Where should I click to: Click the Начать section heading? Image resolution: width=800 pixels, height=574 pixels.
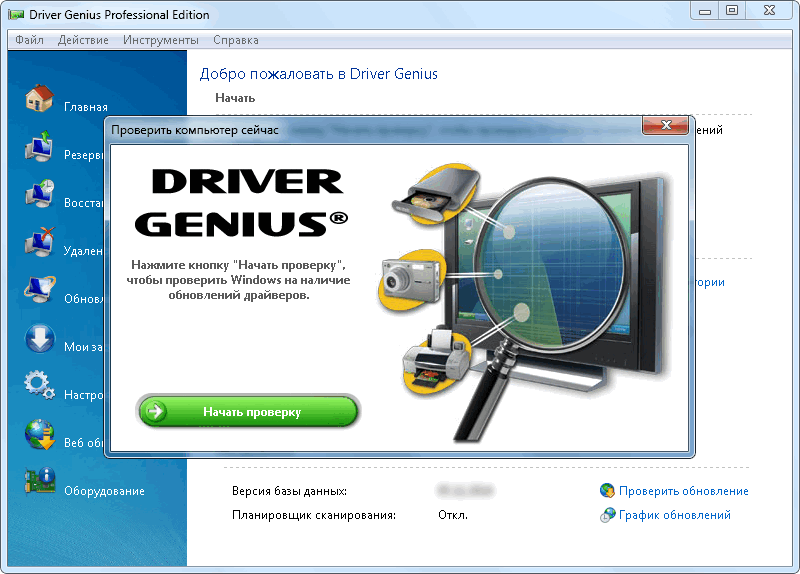[235, 97]
